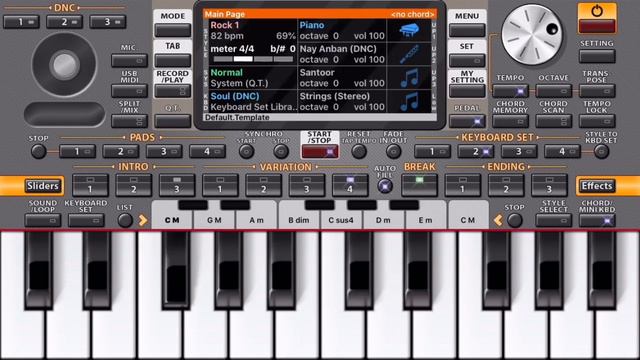The height and width of the screenshot is (360, 640).
Task: Open the MENU button
Action: [467, 30]
